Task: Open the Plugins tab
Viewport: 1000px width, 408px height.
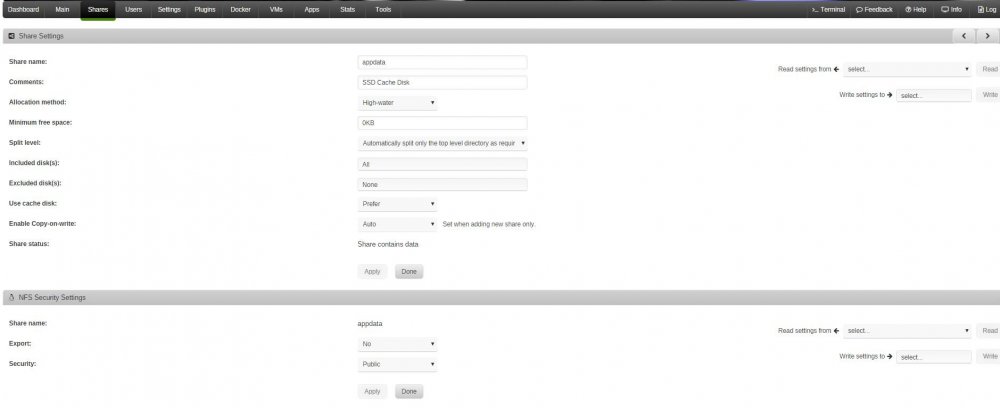Action: (205, 10)
